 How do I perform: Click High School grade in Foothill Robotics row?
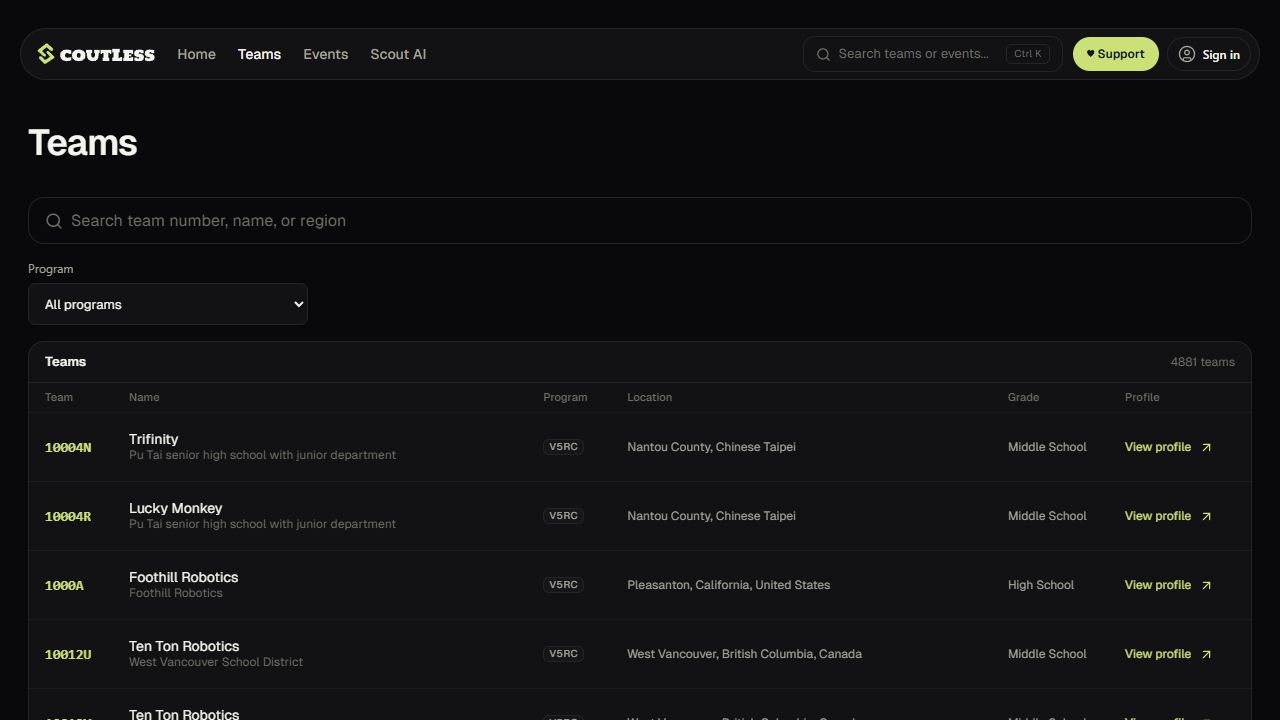[x=1041, y=585]
